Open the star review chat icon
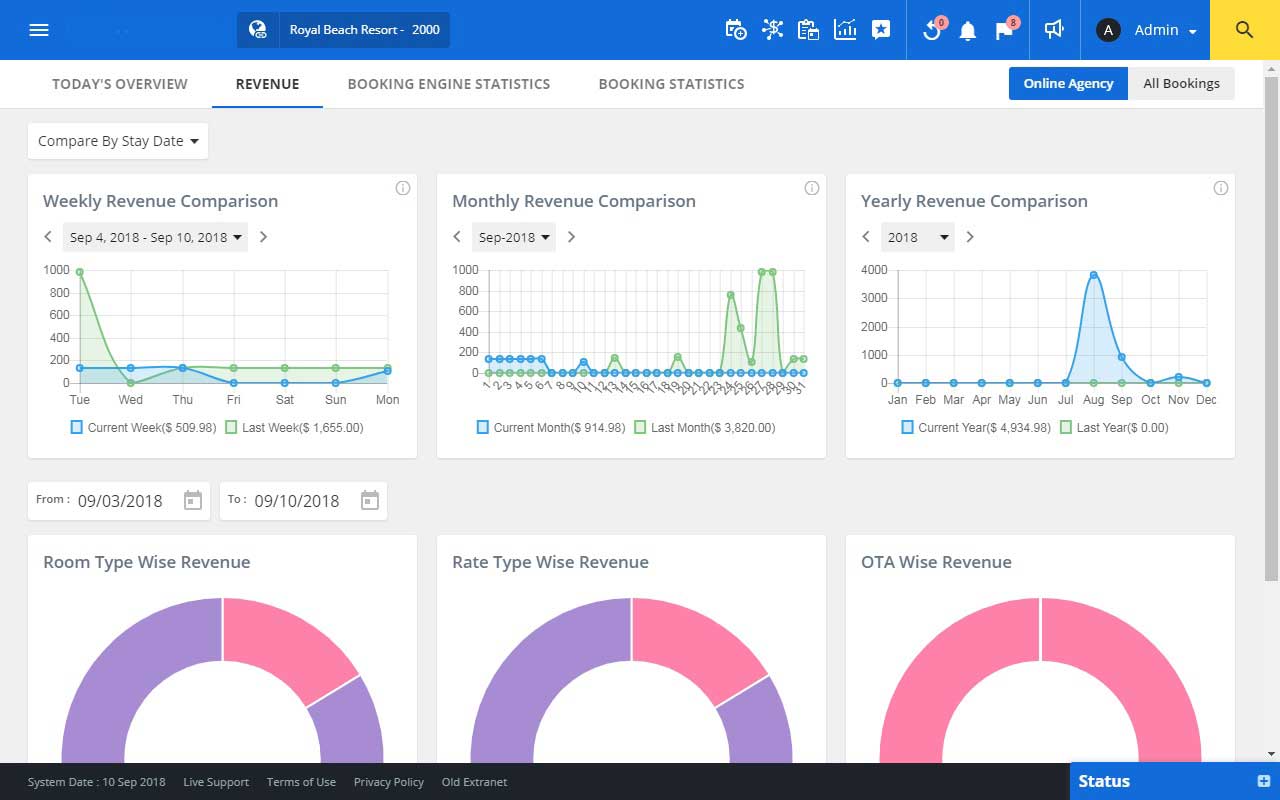Viewport: 1280px width, 800px height. pos(881,30)
